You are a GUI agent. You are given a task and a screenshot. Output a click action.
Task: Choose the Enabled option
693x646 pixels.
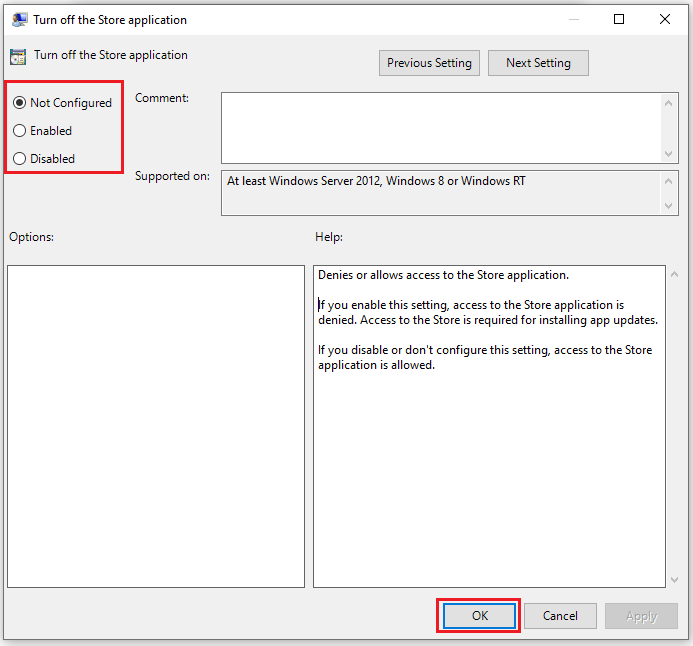click(x=20, y=131)
